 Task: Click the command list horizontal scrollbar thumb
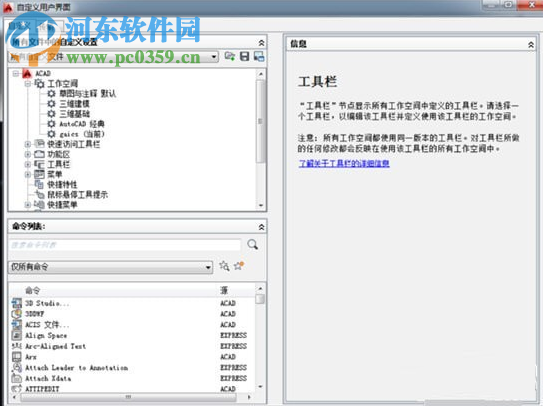(128, 397)
